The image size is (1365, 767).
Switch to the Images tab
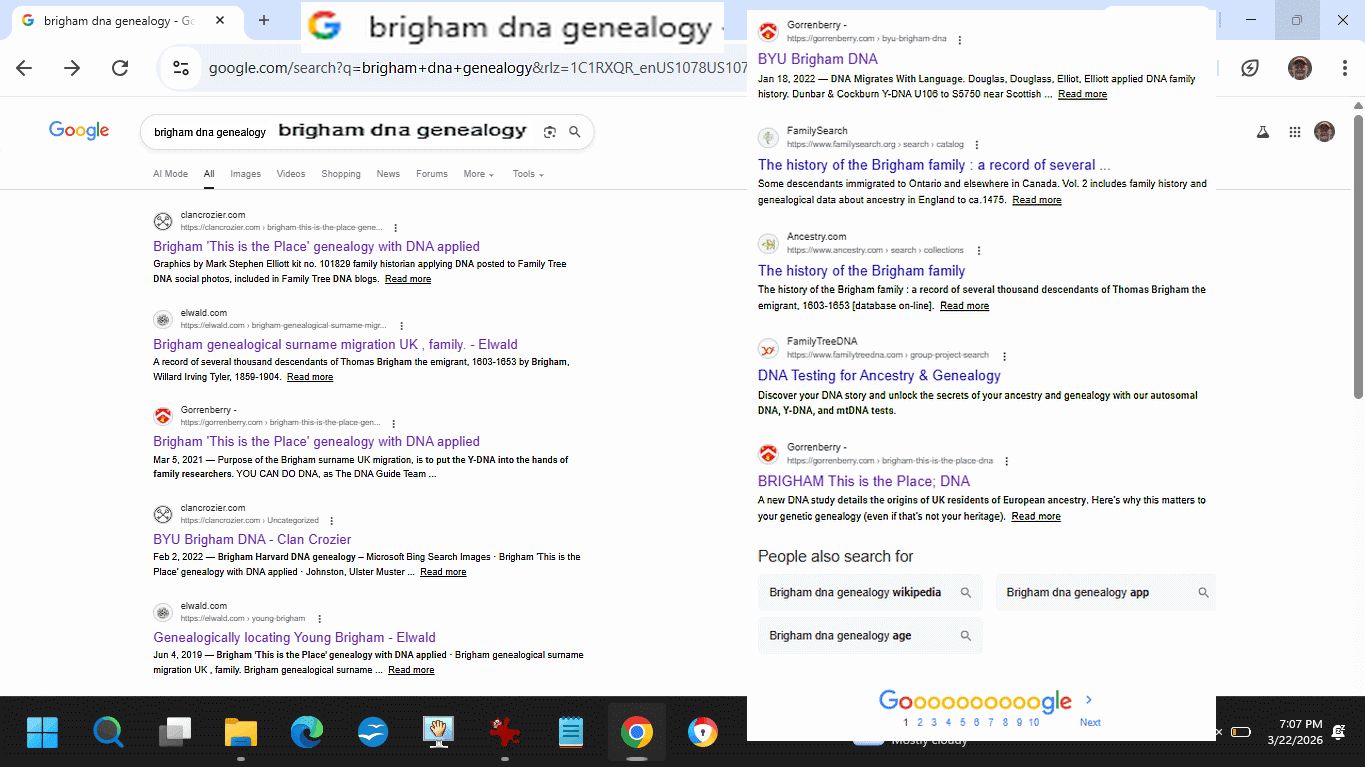(245, 174)
